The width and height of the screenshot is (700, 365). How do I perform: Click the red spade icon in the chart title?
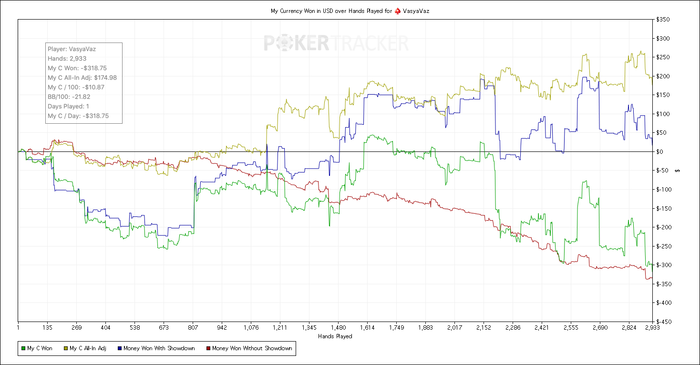(x=397, y=11)
